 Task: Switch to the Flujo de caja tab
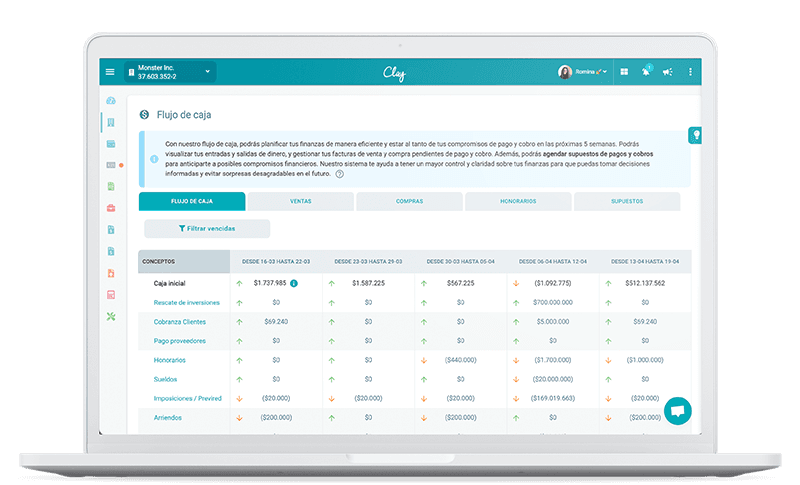click(x=192, y=201)
